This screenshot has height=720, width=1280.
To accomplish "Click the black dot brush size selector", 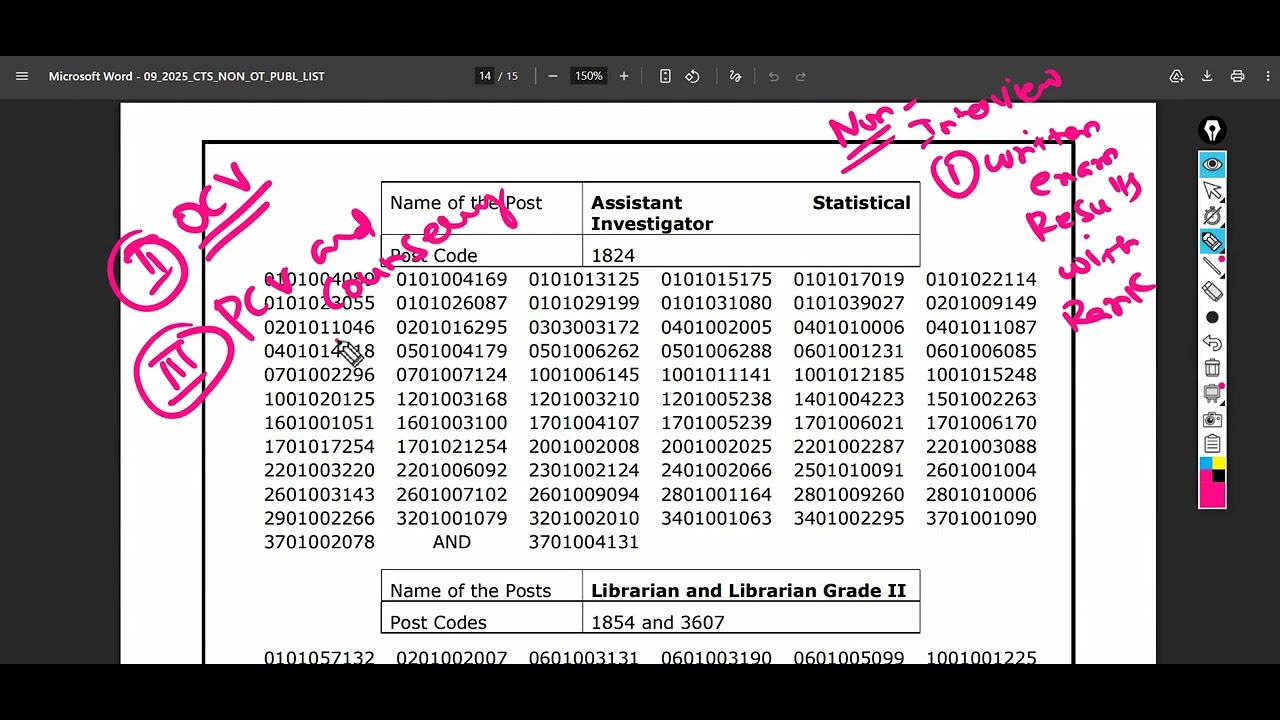I will [x=1212, y=317].
